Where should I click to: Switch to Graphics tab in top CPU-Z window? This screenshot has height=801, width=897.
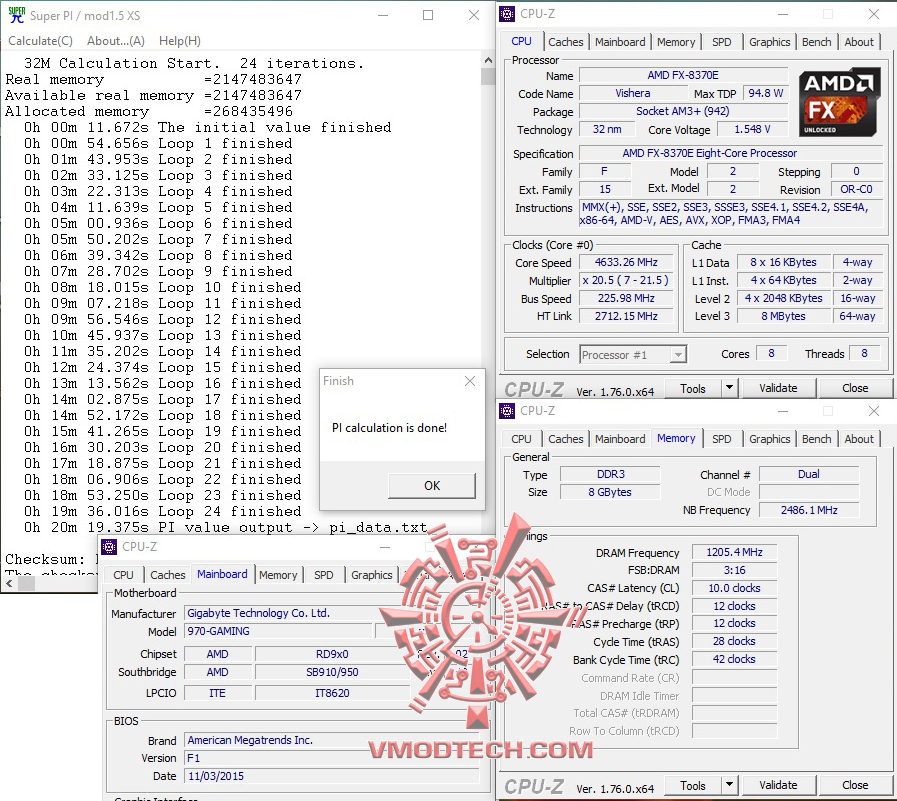769,42
